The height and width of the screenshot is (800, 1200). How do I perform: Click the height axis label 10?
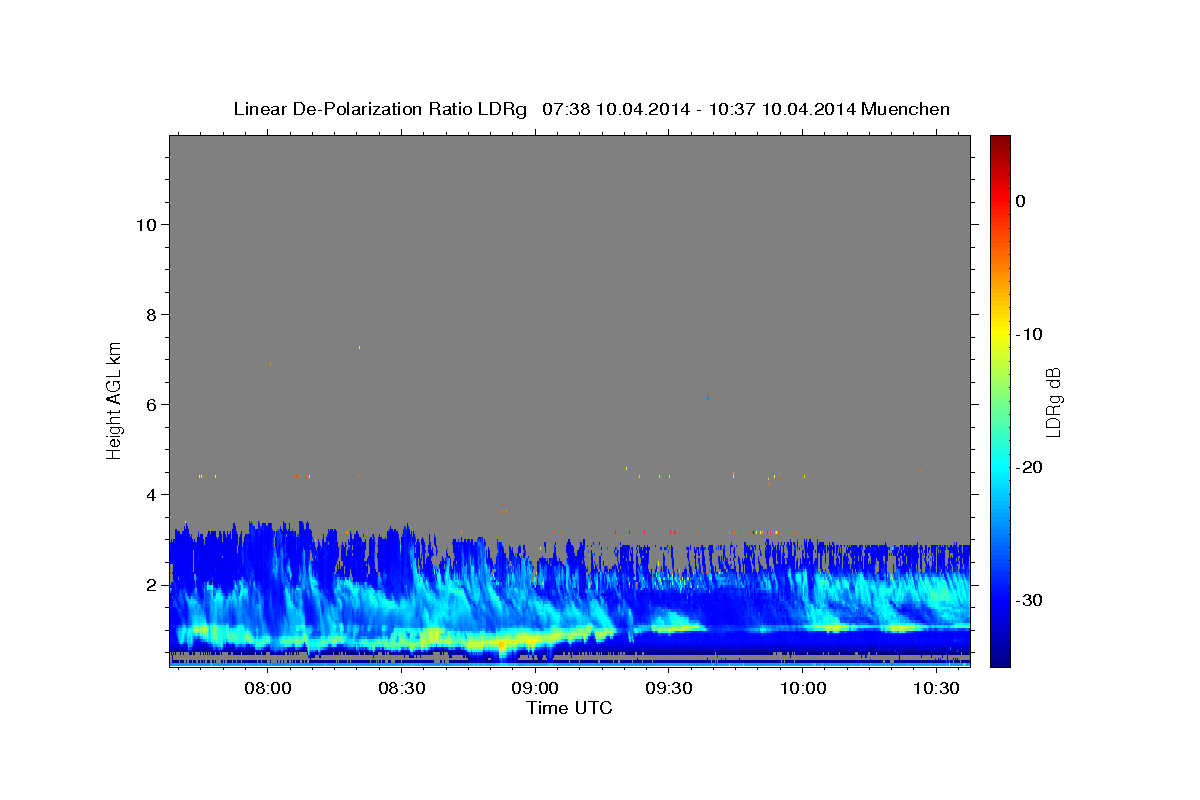(146, 224)
